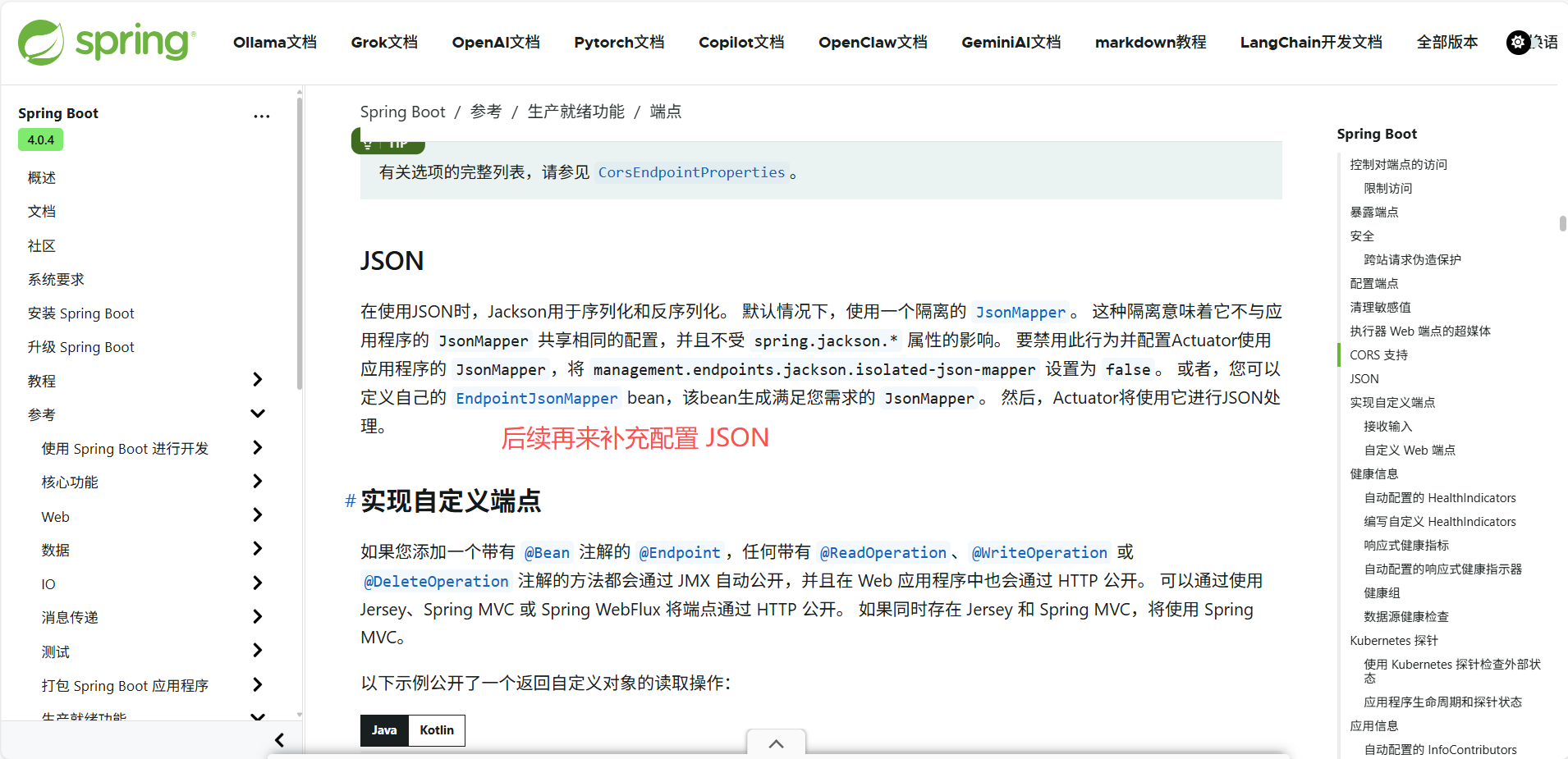Screen dimensions: 1568x759
Task: Open 系统要求 in the sidebar
Action: 56,280
